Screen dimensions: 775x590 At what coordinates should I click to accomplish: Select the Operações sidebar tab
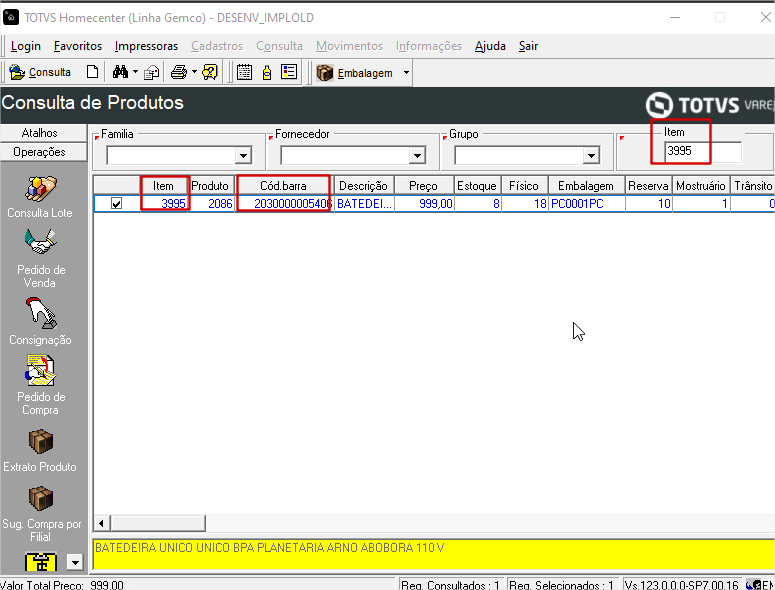tap(43, 152)
